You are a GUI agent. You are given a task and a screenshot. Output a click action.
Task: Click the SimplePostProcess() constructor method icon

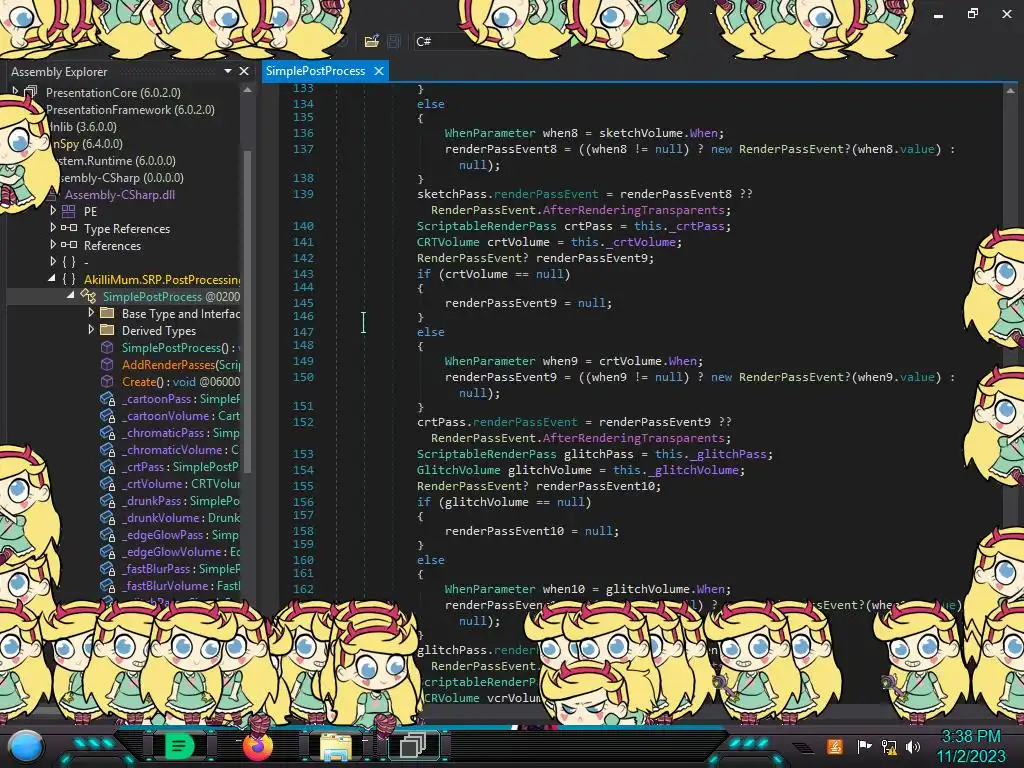(107, 347)
